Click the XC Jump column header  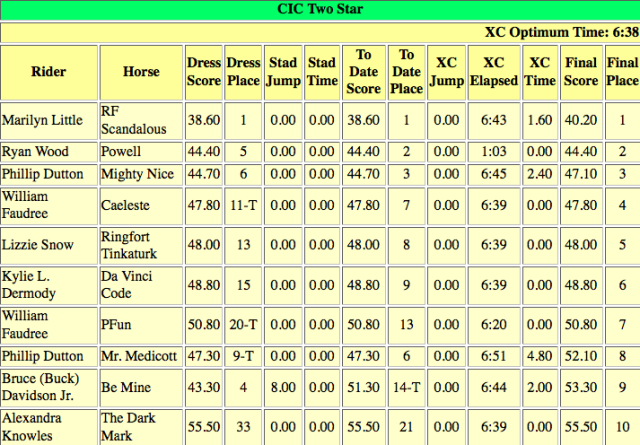(447, 72)
